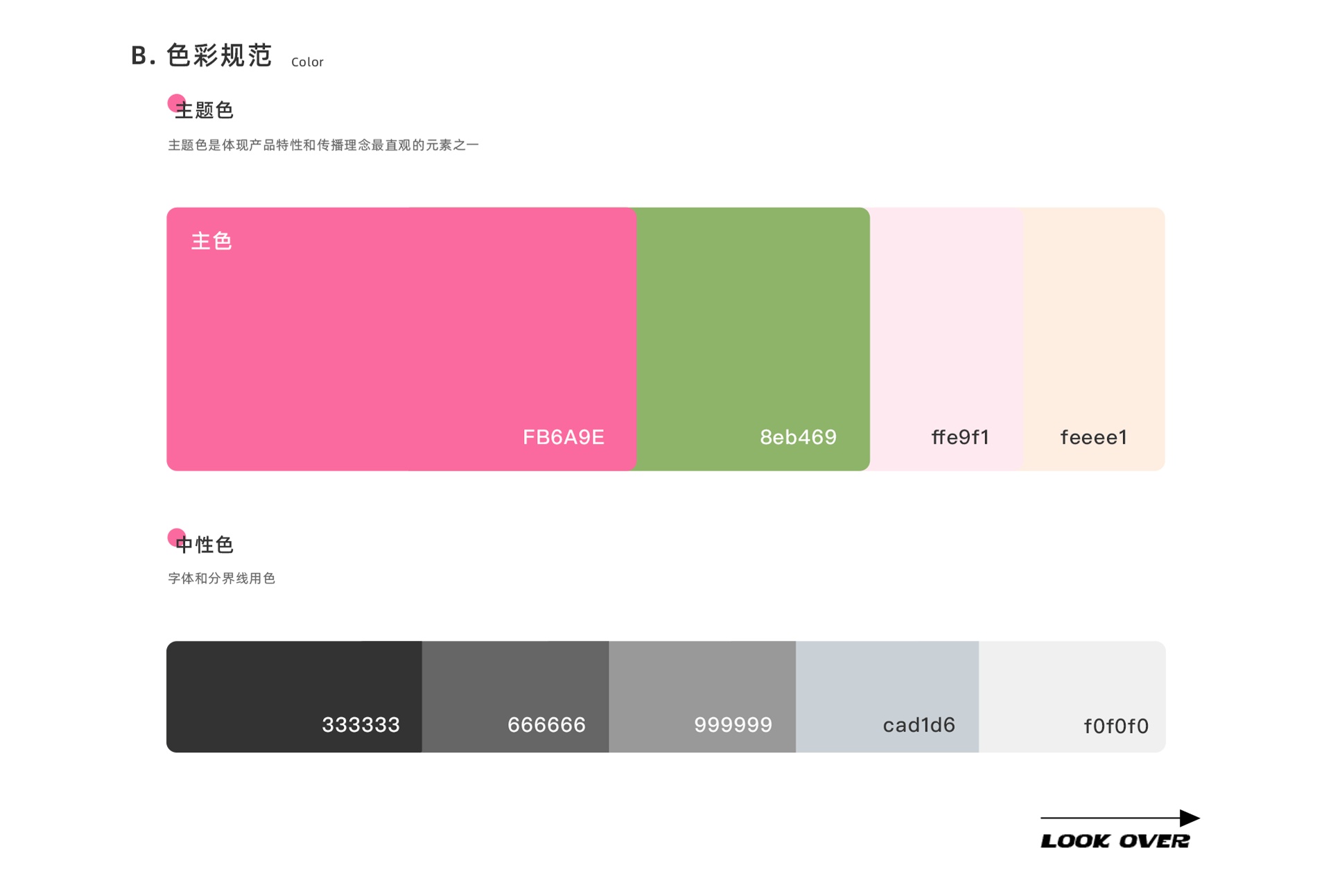Click the small Color subtitle

click(307, 62)
